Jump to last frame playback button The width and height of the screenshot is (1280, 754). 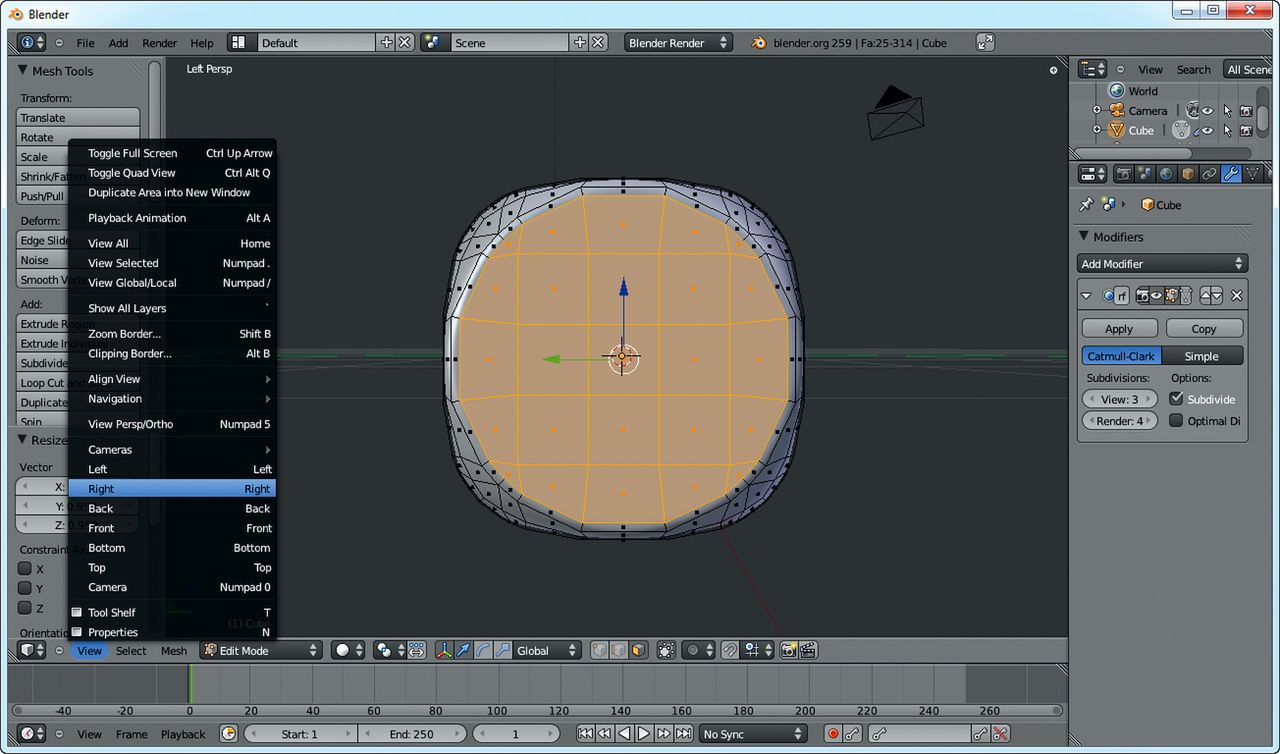click(x=683, y=734)
